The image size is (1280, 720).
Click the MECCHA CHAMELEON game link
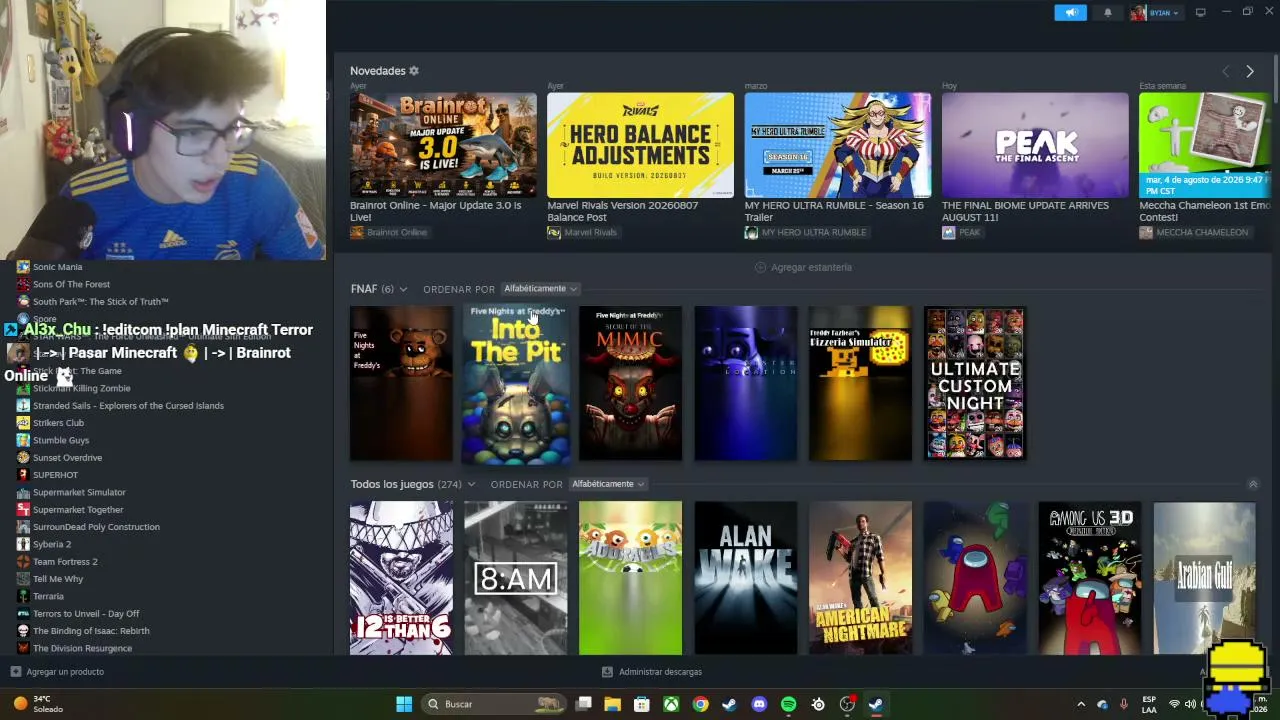1194,232
